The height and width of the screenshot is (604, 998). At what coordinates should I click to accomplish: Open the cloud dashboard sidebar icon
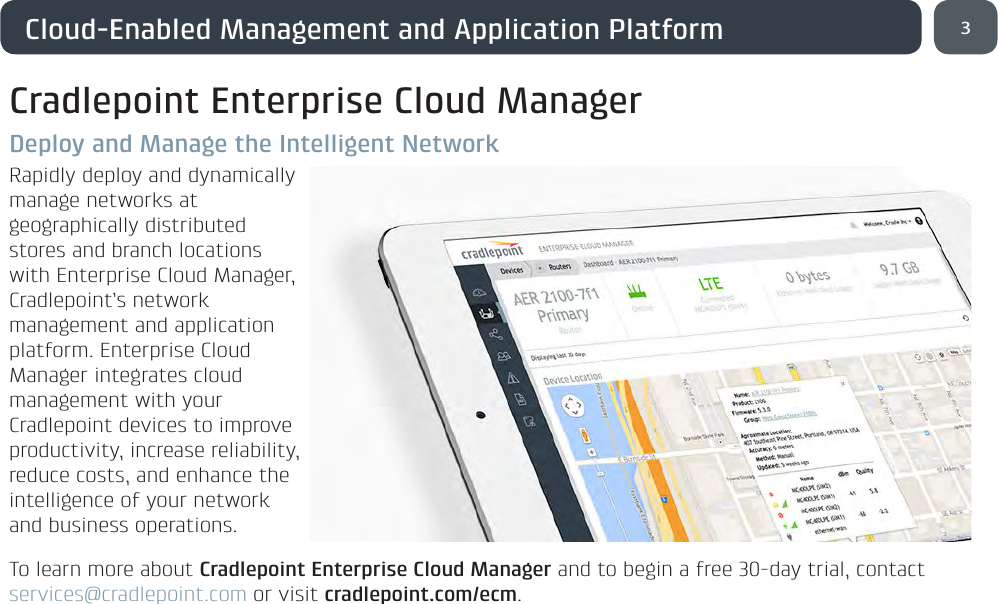(479, 293)
